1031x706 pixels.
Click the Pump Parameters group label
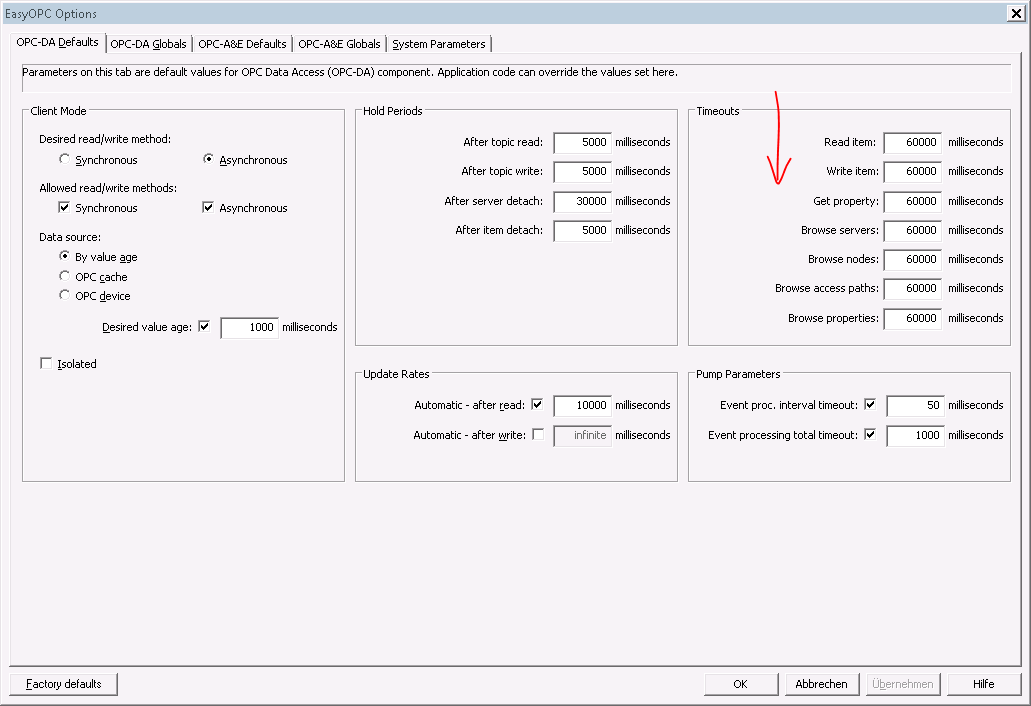pos(738,374)
